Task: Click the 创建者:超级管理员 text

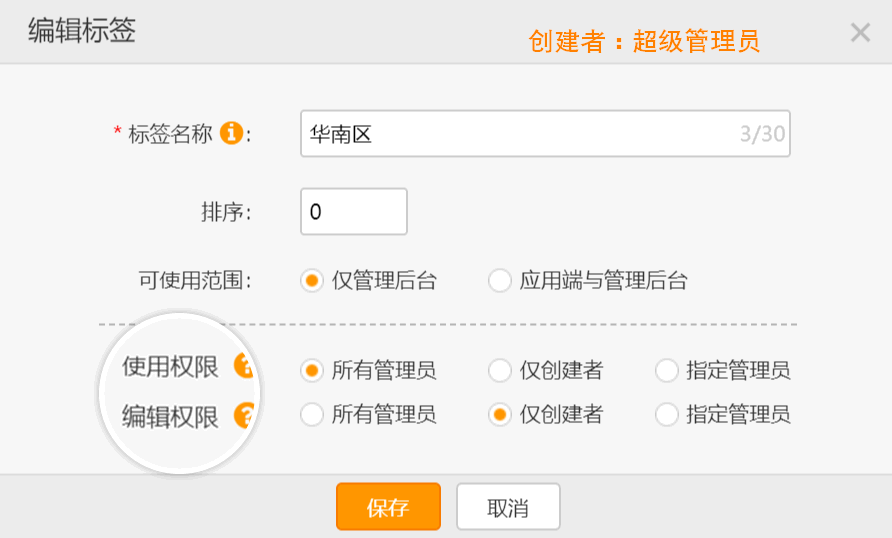Action: click(x=644, y=41)
